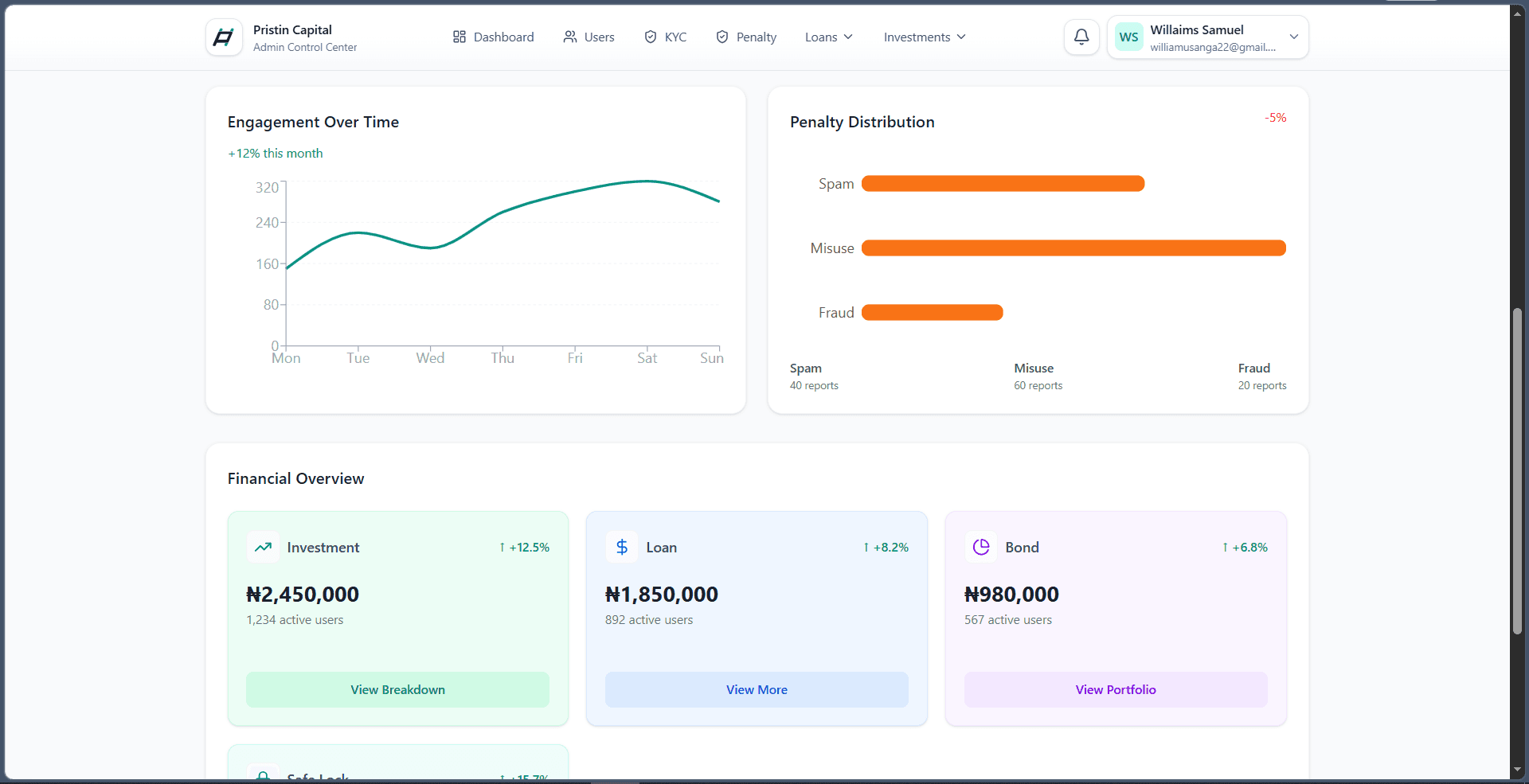Click the View Portfolio button
This screenshot has height=784, width=1529.
click(1116, 690)
